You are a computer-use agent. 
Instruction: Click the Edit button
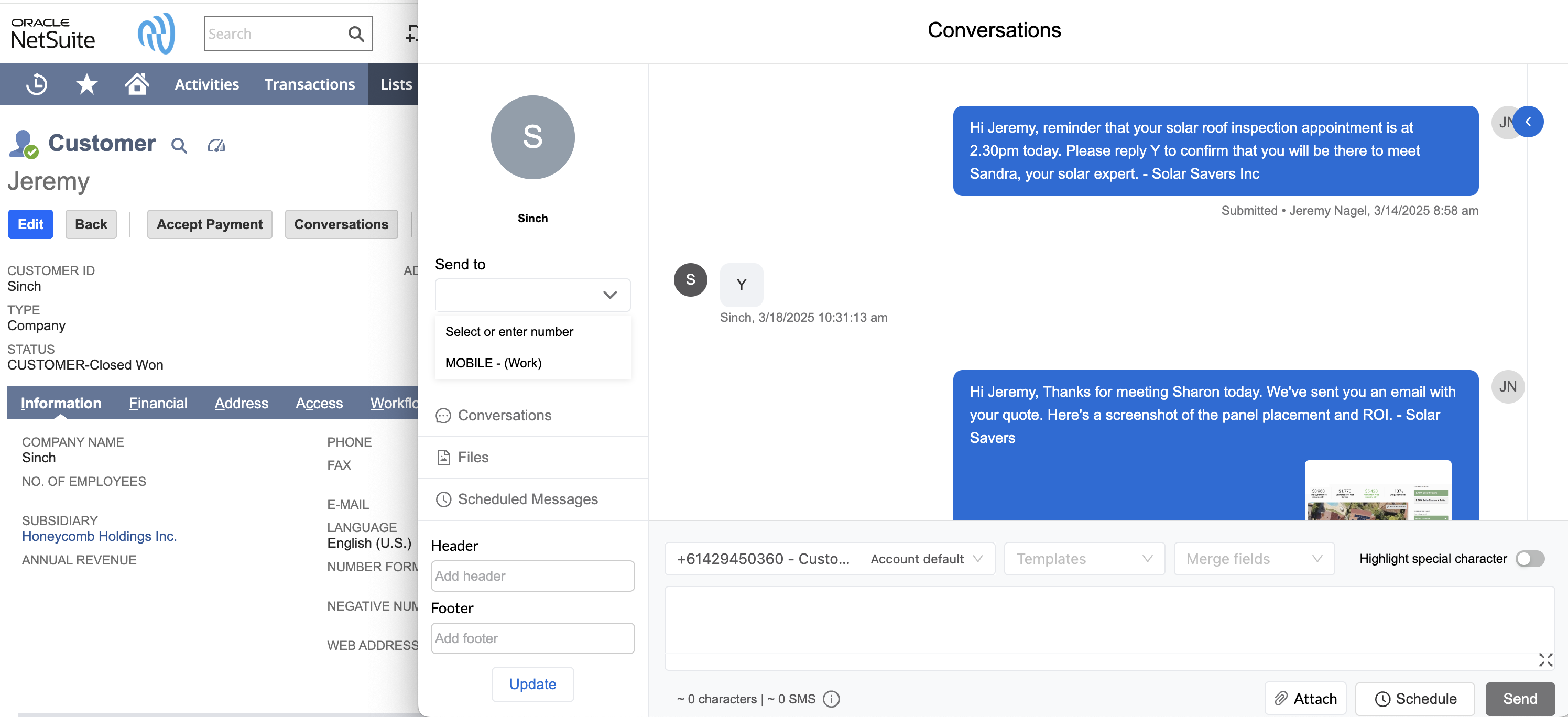click(30, 224)
